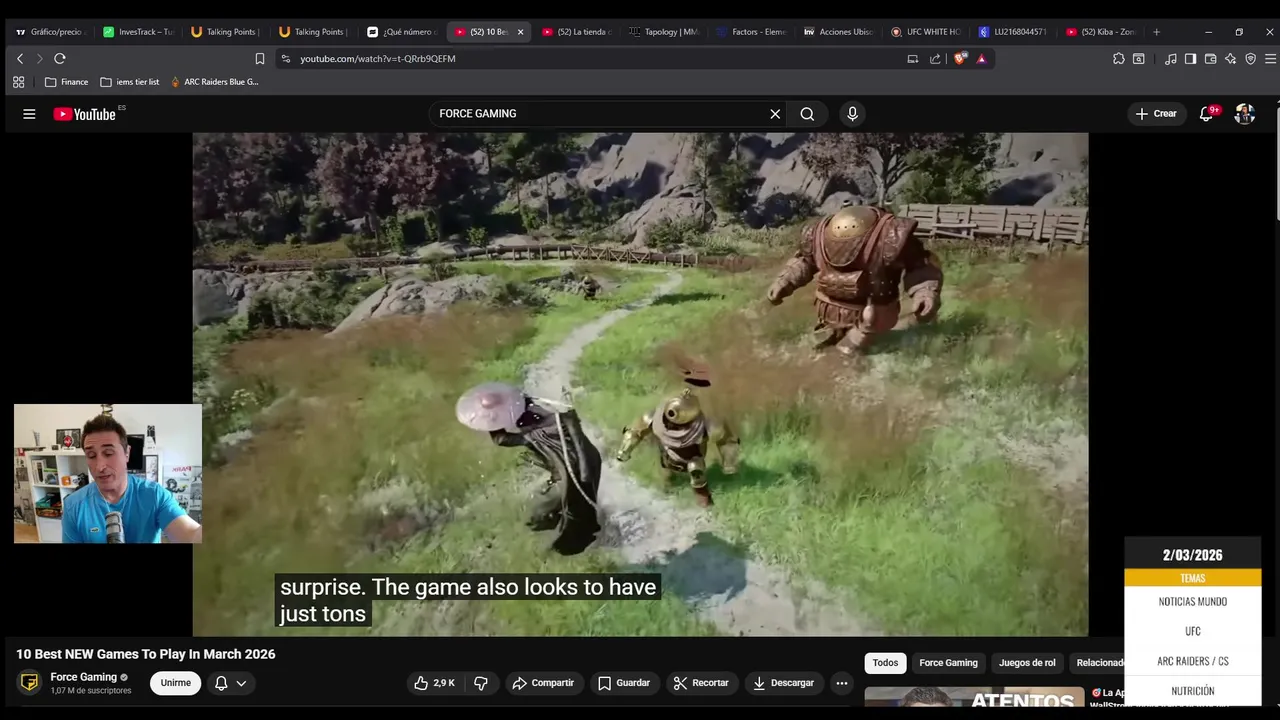Open a new browser tab
This screenshot has height=720, width=1280.
[x=1156, y=32]
